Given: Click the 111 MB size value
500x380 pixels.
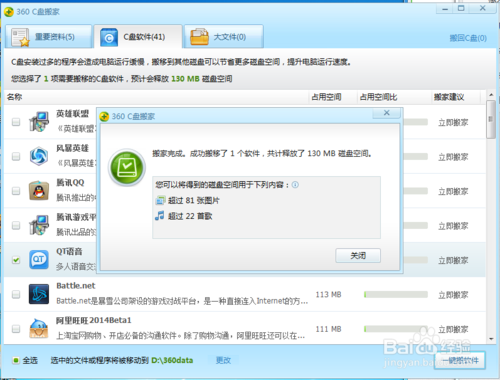Looking at the screenshot, I should [x=328, y=329].
